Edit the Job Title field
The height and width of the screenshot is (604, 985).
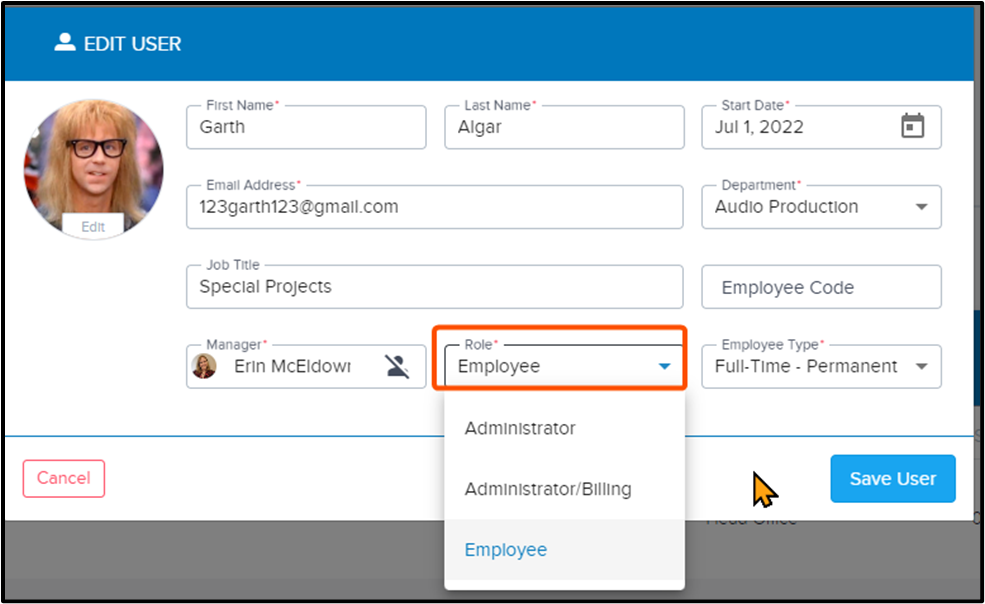point(434,287)
